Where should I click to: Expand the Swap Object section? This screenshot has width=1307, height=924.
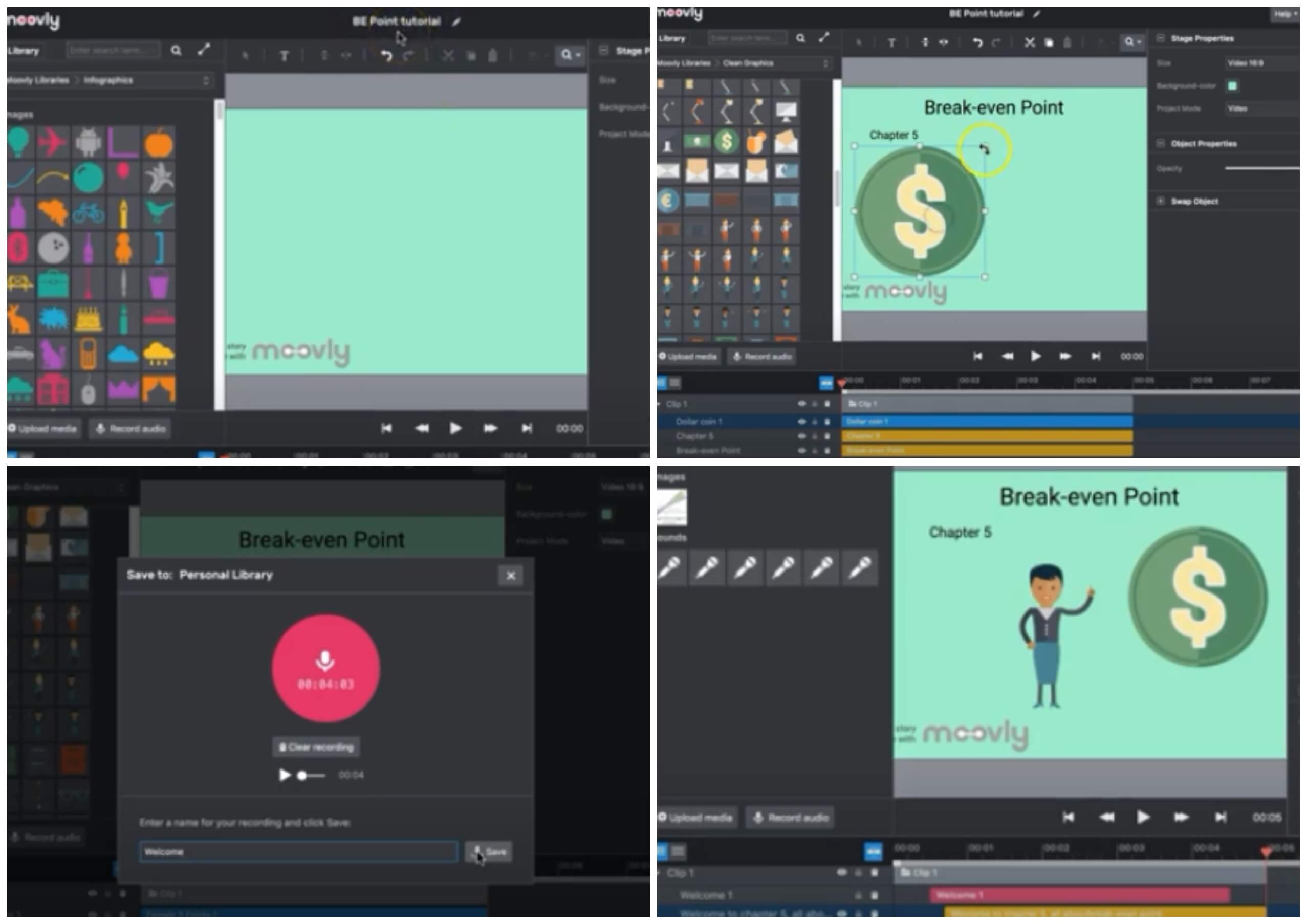pos(1161,201)
